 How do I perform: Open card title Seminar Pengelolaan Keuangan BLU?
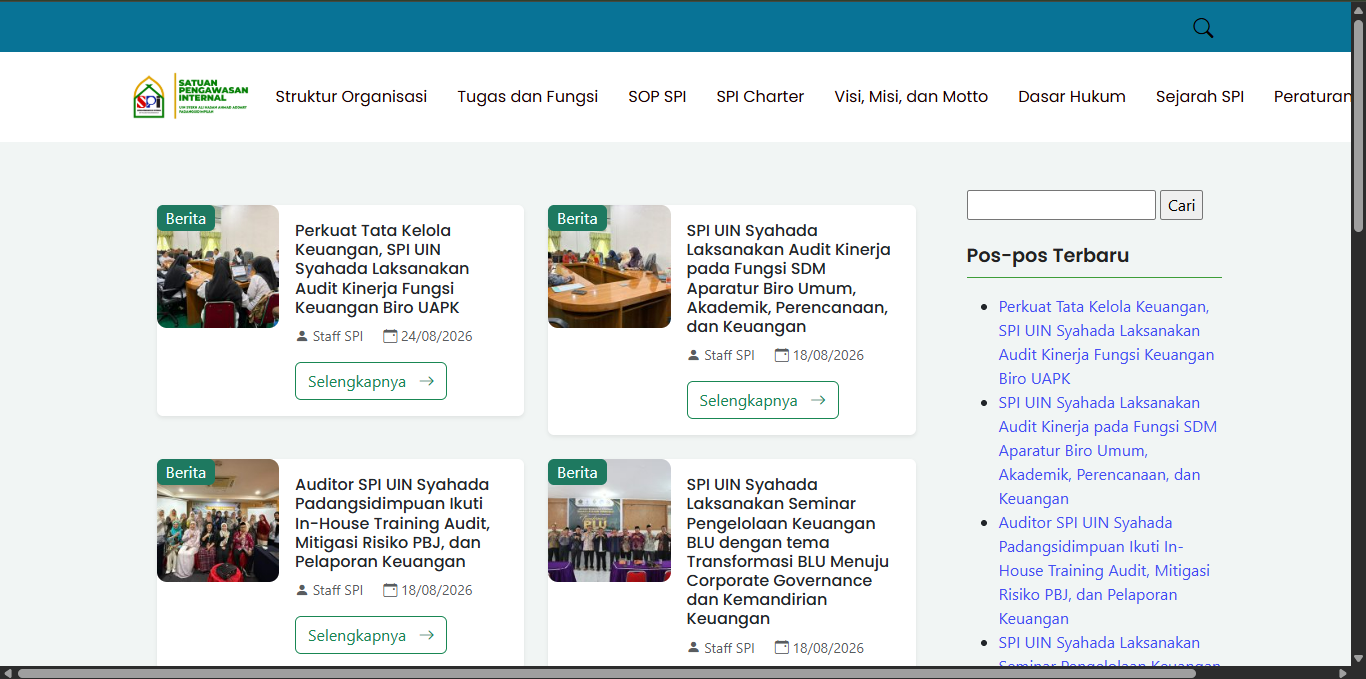tap(787, 551)
